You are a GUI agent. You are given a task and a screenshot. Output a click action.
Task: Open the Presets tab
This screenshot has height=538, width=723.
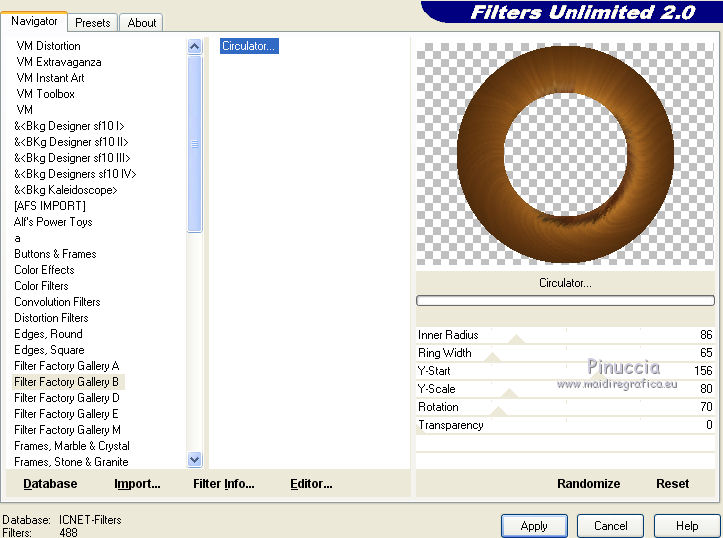[93, 23]
